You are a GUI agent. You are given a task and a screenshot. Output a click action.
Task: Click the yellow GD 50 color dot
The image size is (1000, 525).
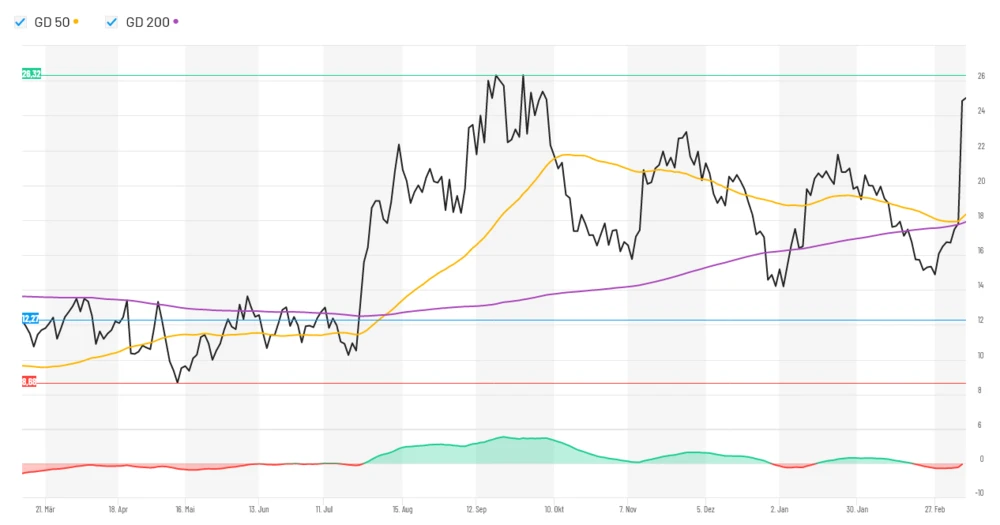coord(76,21)
